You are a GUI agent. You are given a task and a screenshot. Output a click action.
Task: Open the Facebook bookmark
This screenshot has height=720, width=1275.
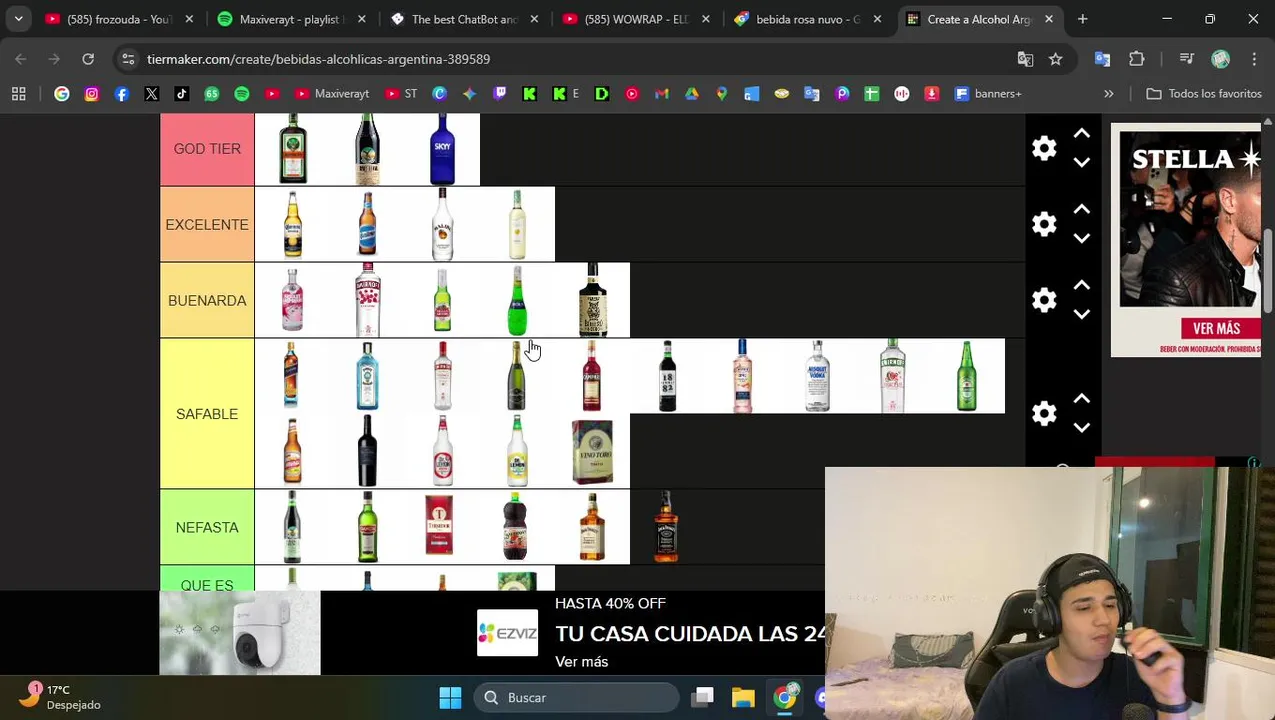point(122,93)
